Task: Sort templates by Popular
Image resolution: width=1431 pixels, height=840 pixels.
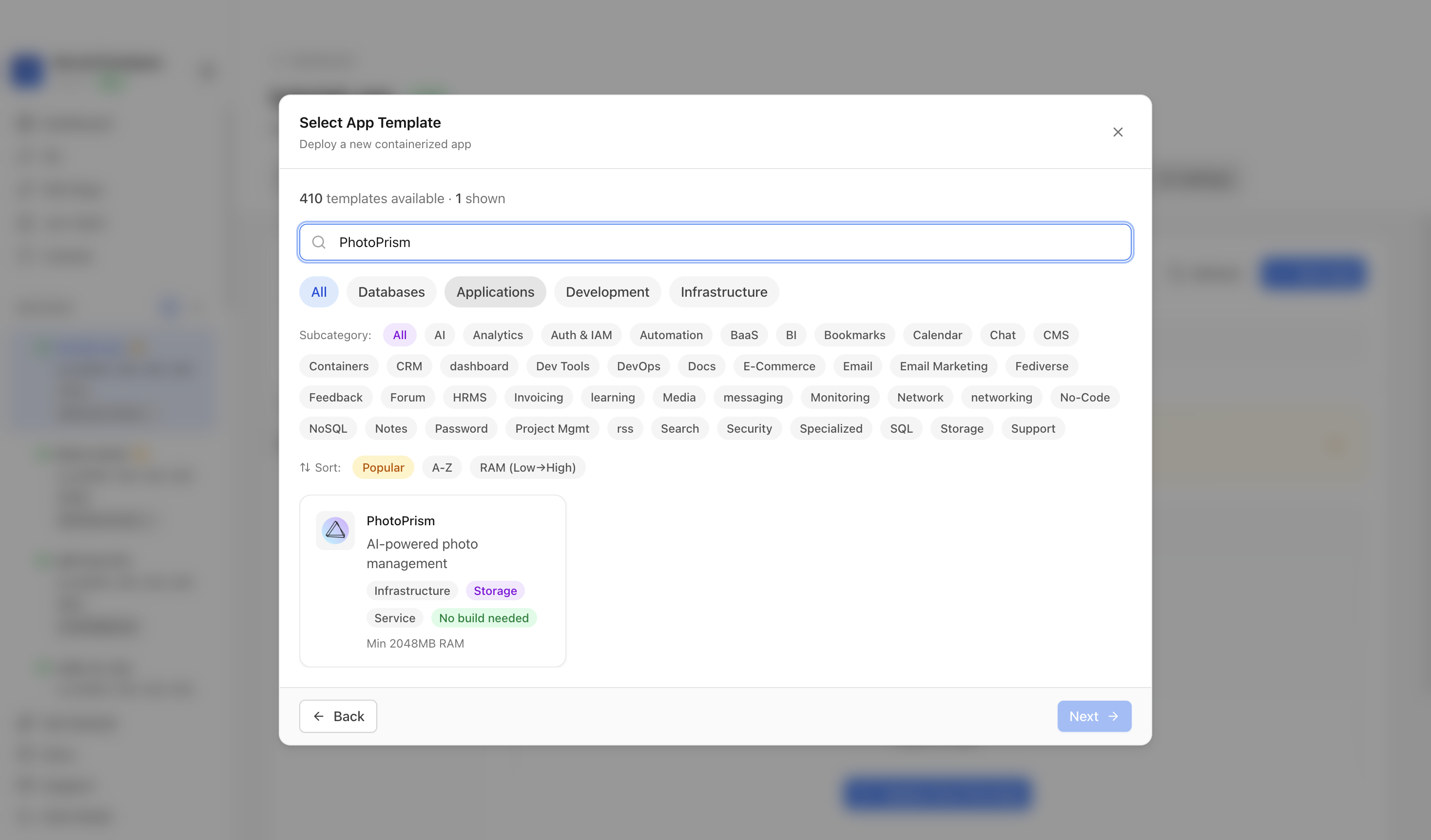Action: (383, 467)
